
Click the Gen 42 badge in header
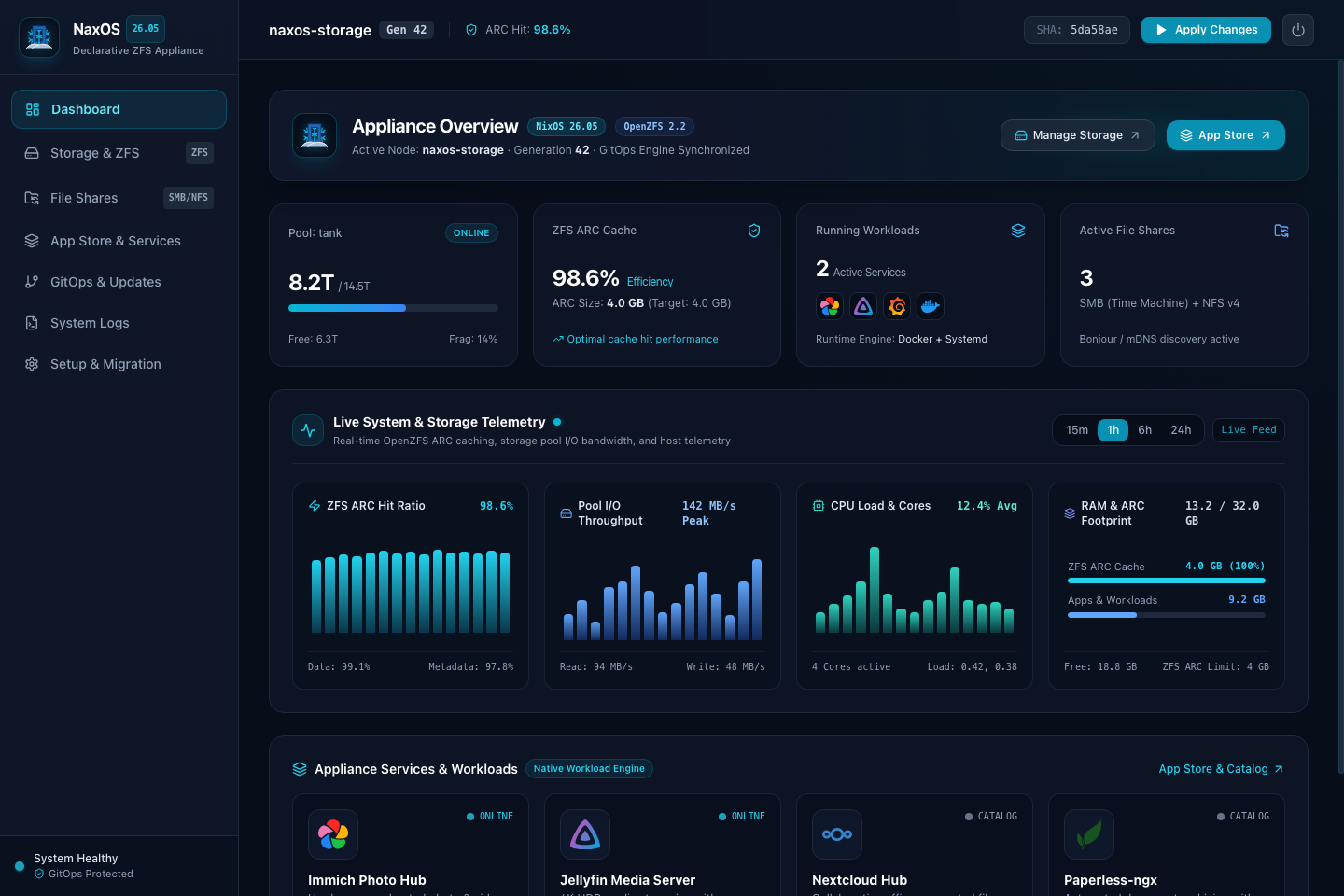coord(407,30)
